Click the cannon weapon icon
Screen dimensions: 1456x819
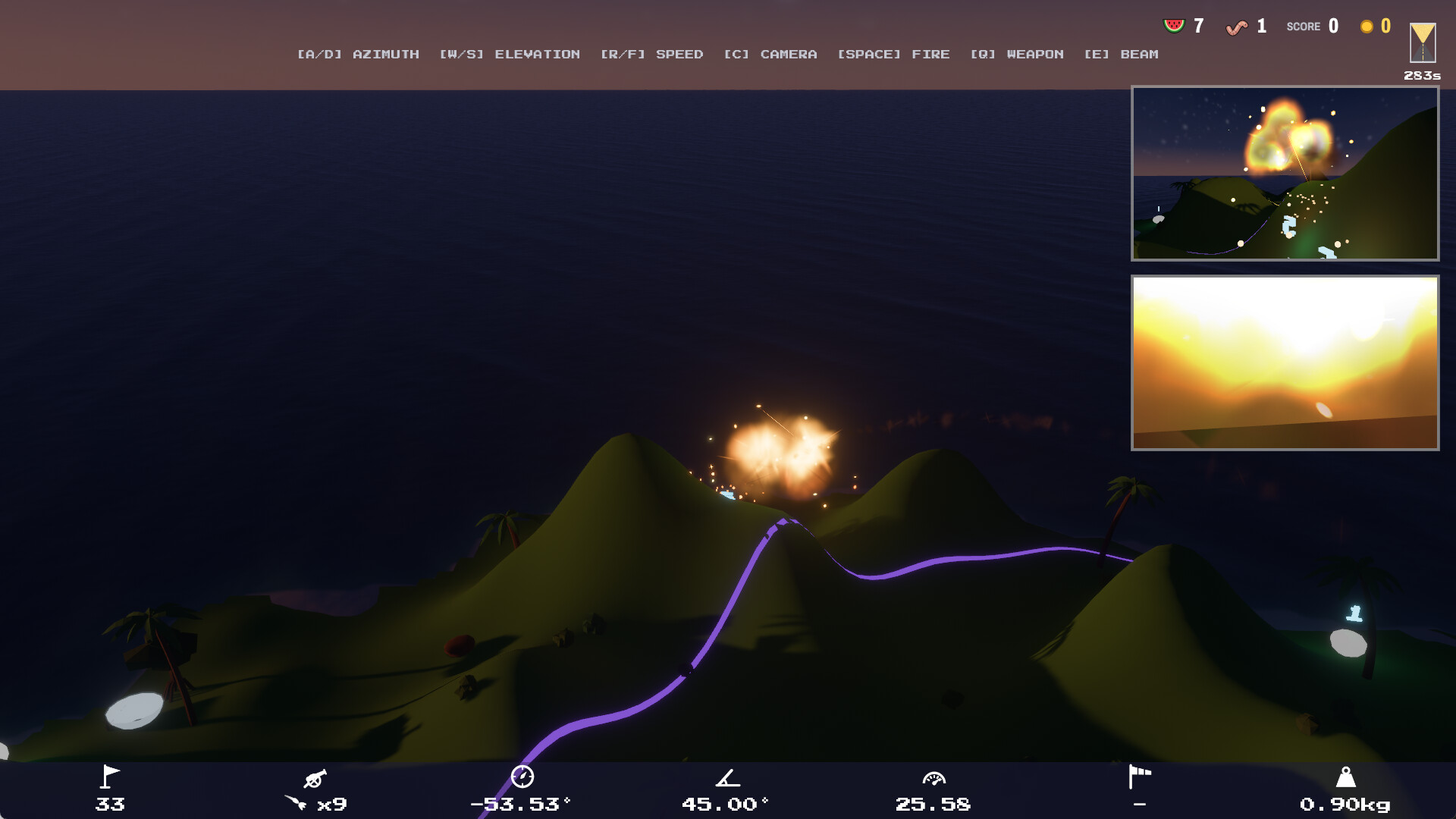click(x=315, y=778)
